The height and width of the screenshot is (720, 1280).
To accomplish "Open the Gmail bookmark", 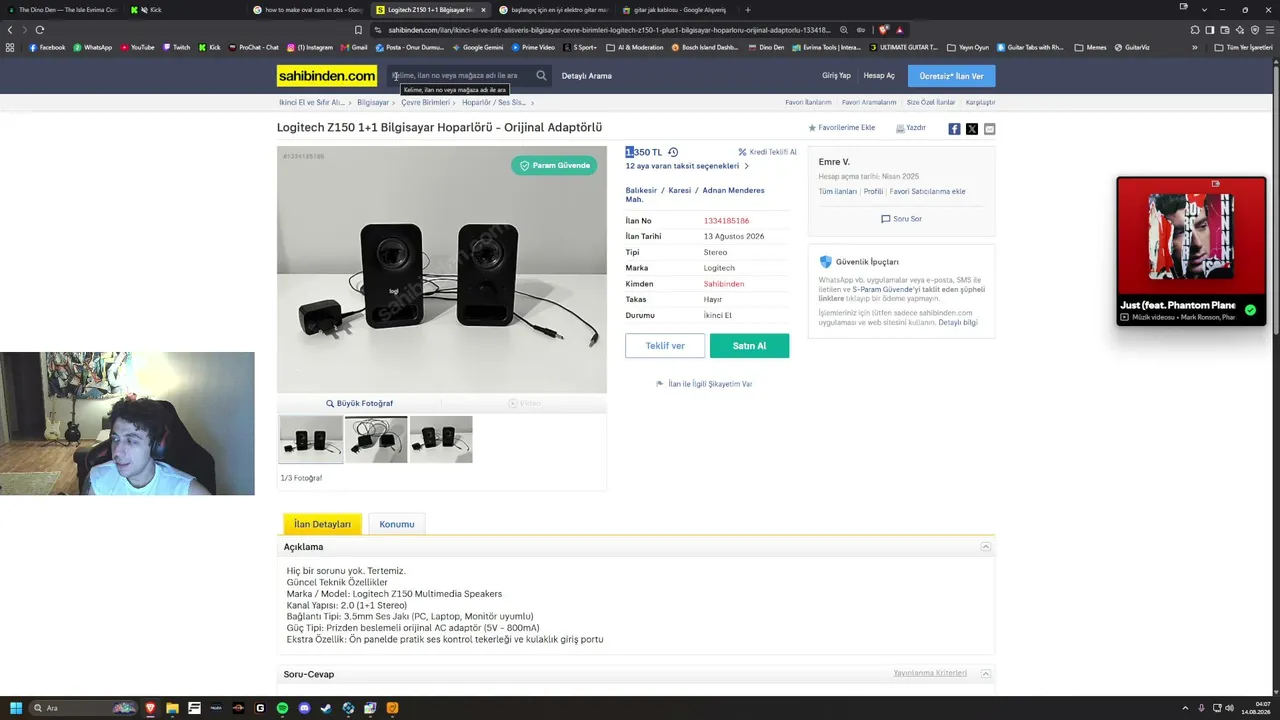I will 354,47.
